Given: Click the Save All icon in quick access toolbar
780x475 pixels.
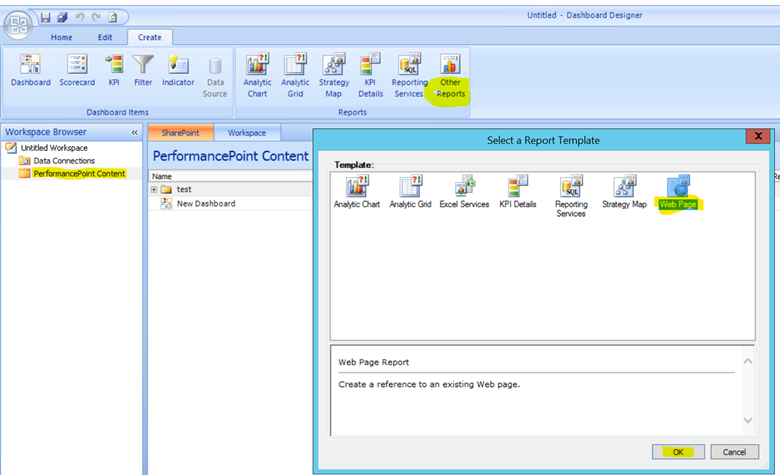Looking at the screenshot, I should click(62, 17).
